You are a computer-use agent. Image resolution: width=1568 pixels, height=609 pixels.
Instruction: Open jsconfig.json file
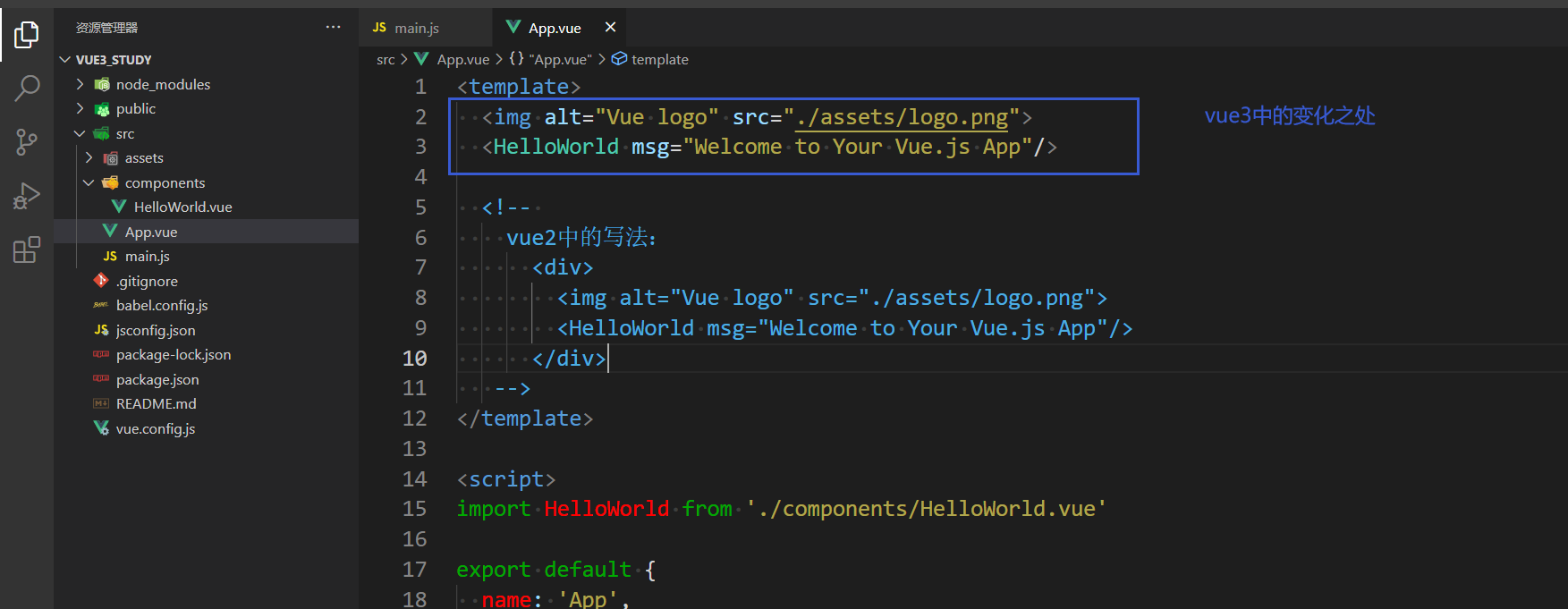pyautogui.click(x=156, y=330)
